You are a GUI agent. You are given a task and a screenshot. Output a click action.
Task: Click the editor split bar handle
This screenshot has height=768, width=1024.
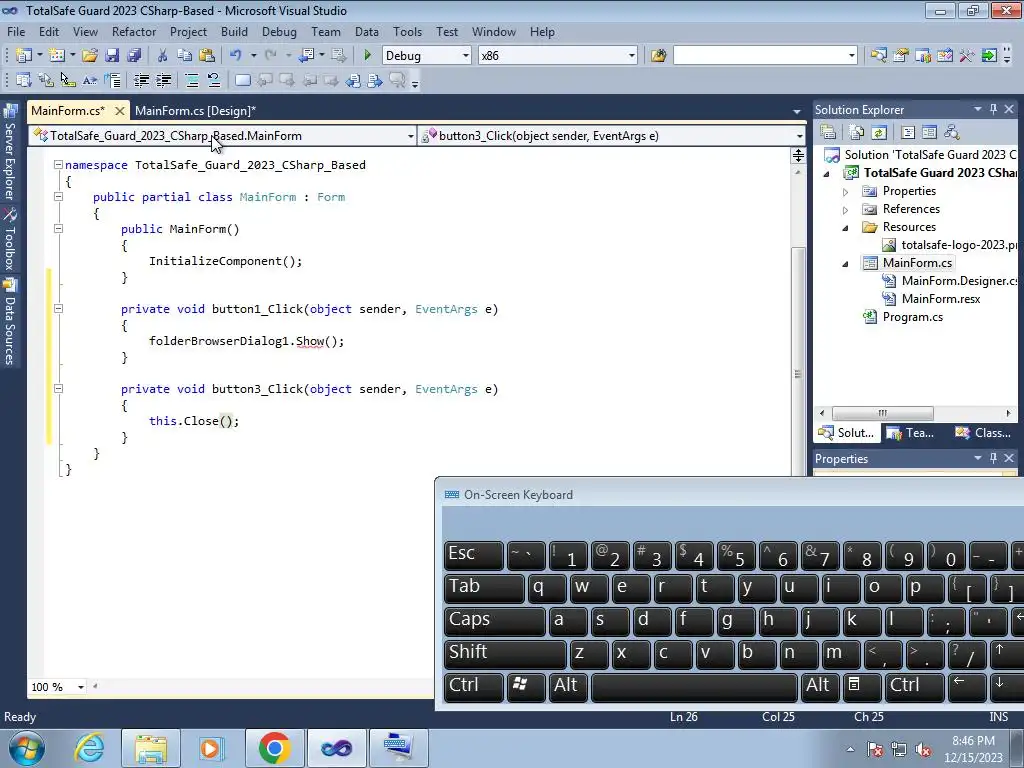(x=798, y=155)
